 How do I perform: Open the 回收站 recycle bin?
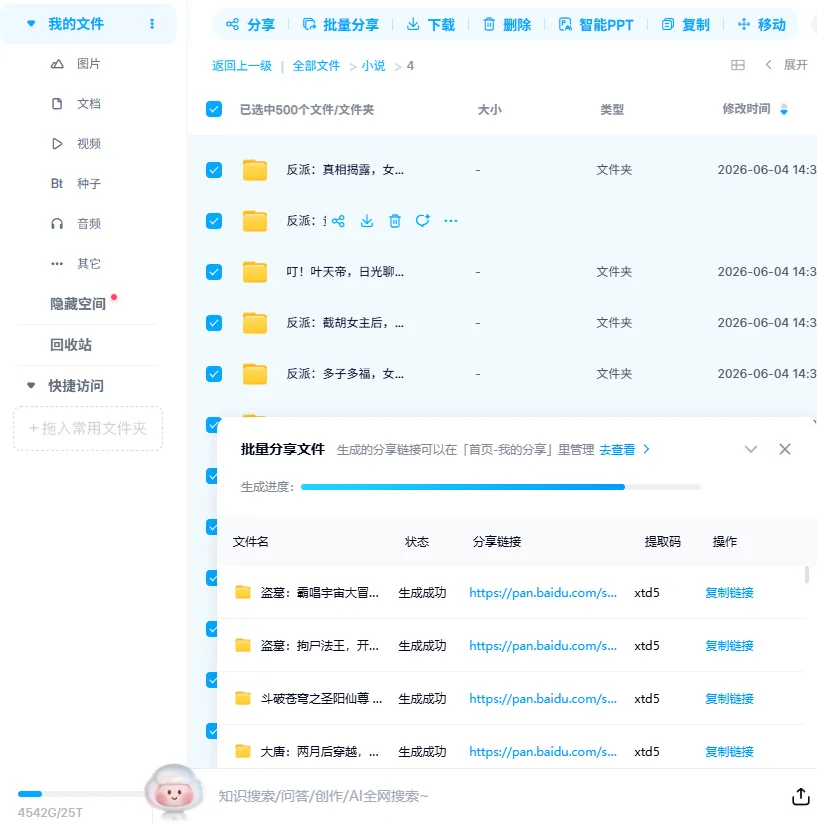[x=71, y=345]
